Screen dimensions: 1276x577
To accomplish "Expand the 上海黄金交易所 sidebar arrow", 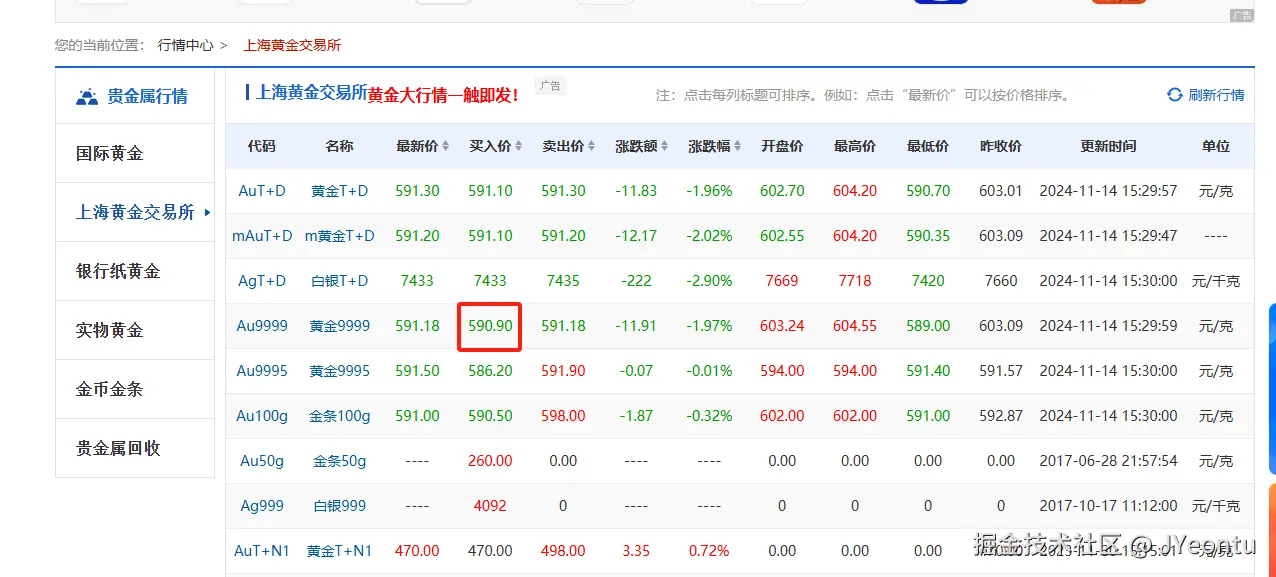I will [207, 212].
